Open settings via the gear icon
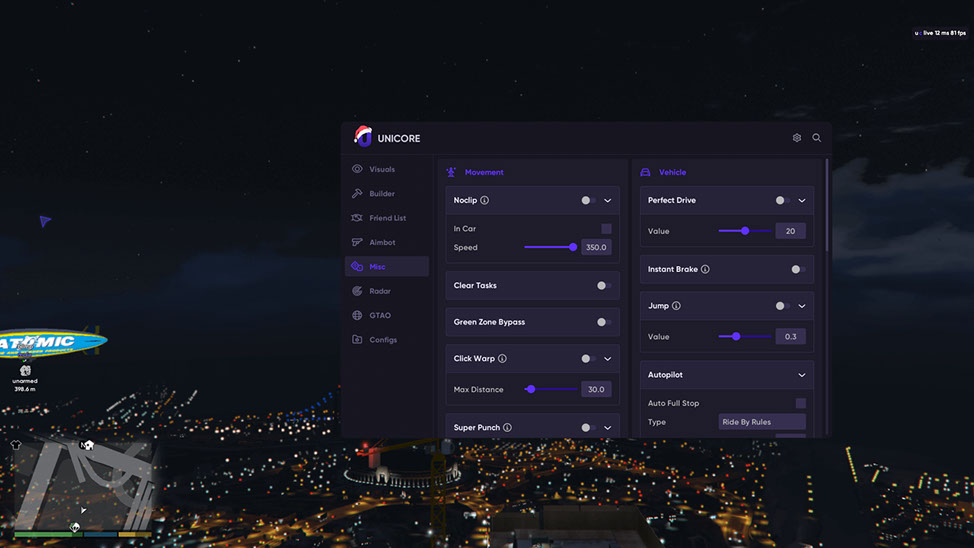The height and width of the screenshot is (548, 974). click(797, 138)
